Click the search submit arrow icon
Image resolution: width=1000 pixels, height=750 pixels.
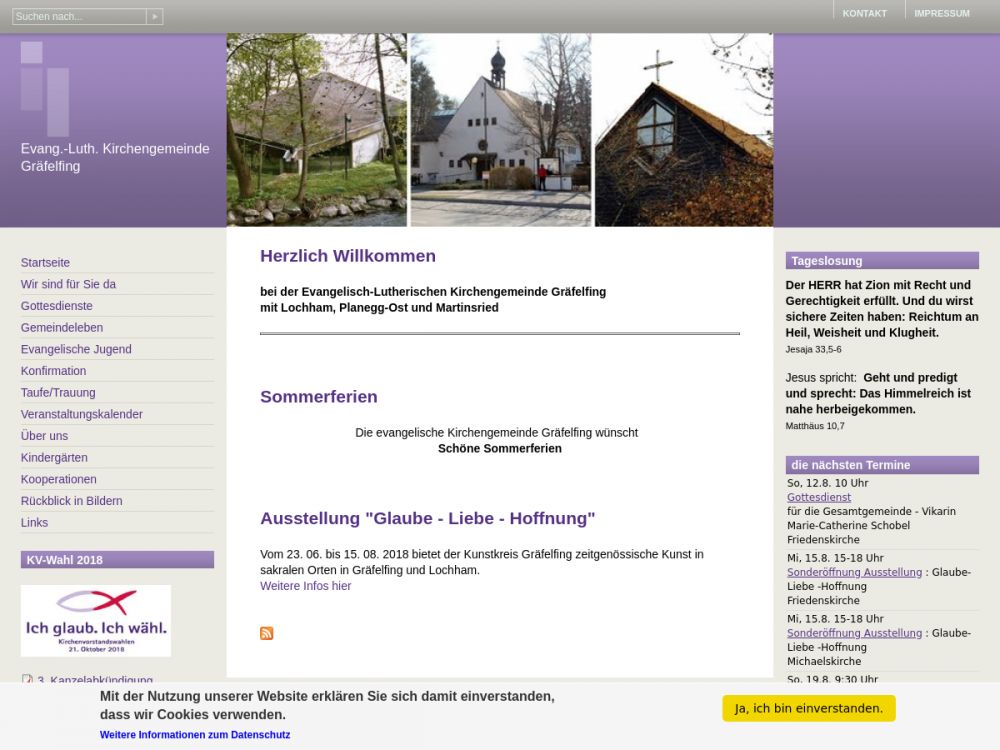154,17
